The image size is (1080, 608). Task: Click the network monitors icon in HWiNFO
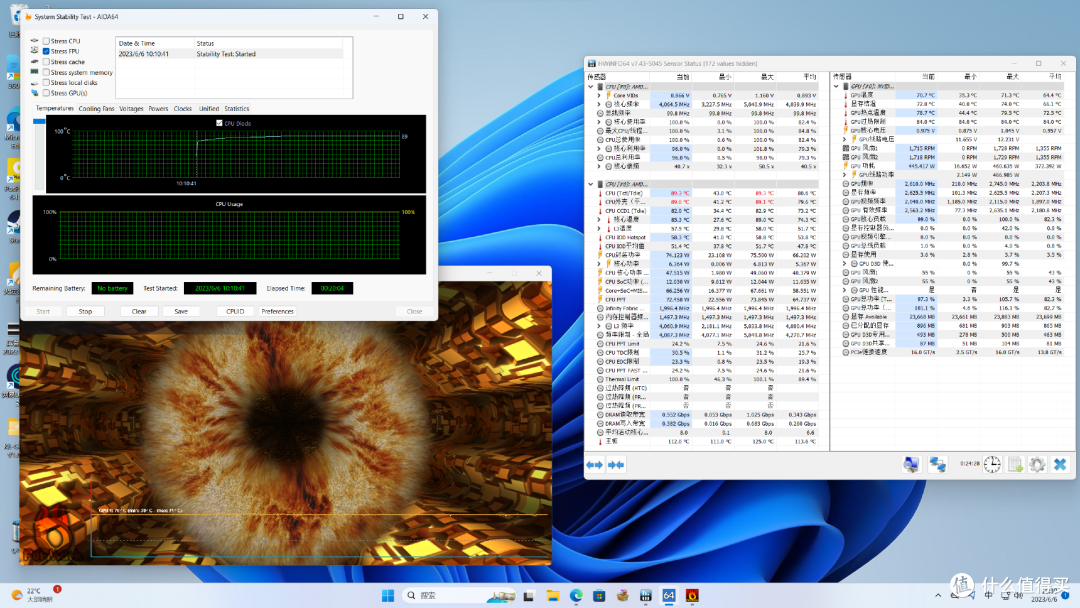[x=937, y=465]
